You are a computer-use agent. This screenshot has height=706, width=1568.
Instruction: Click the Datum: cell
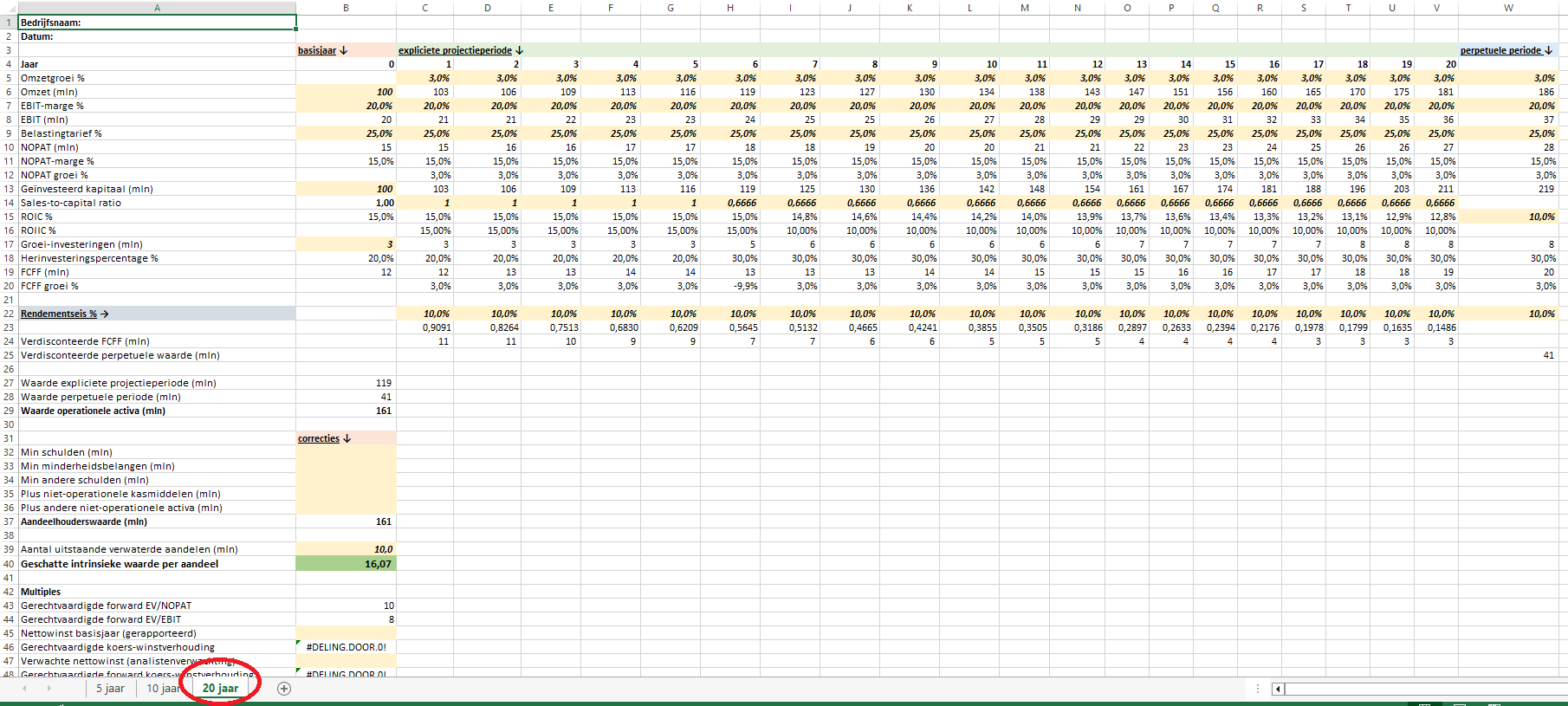(x=157, y=36)
